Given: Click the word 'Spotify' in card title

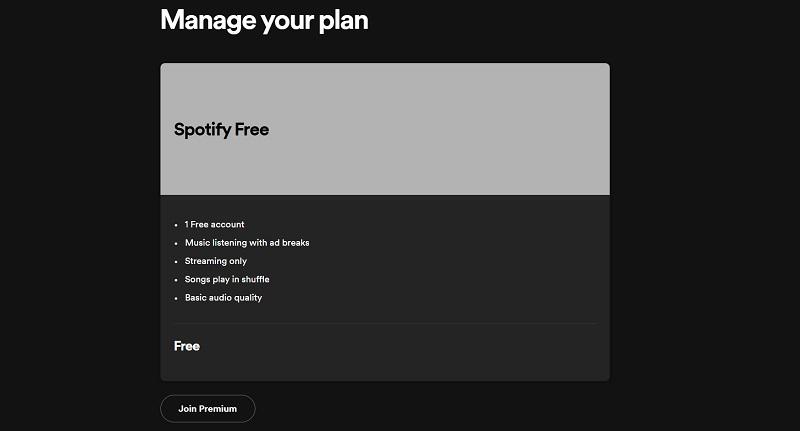Looking at the screenshot, I should (202, 130).
